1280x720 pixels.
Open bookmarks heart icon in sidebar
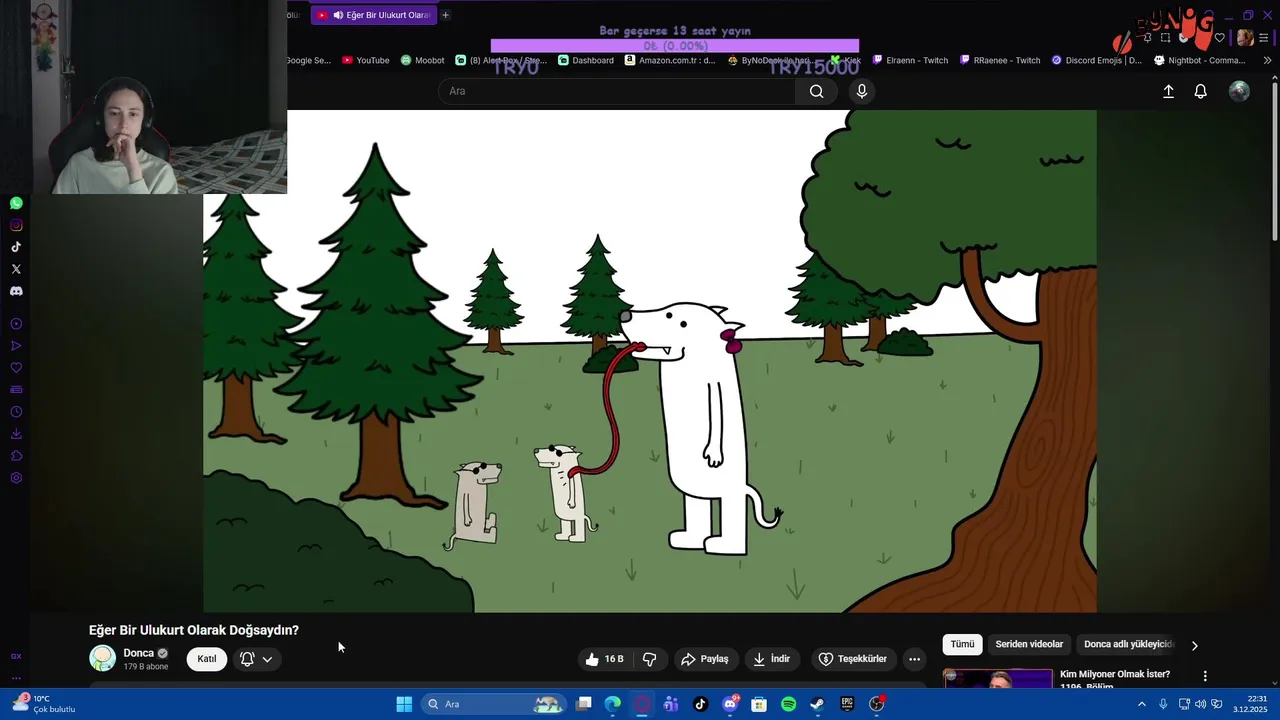(16, 368)
